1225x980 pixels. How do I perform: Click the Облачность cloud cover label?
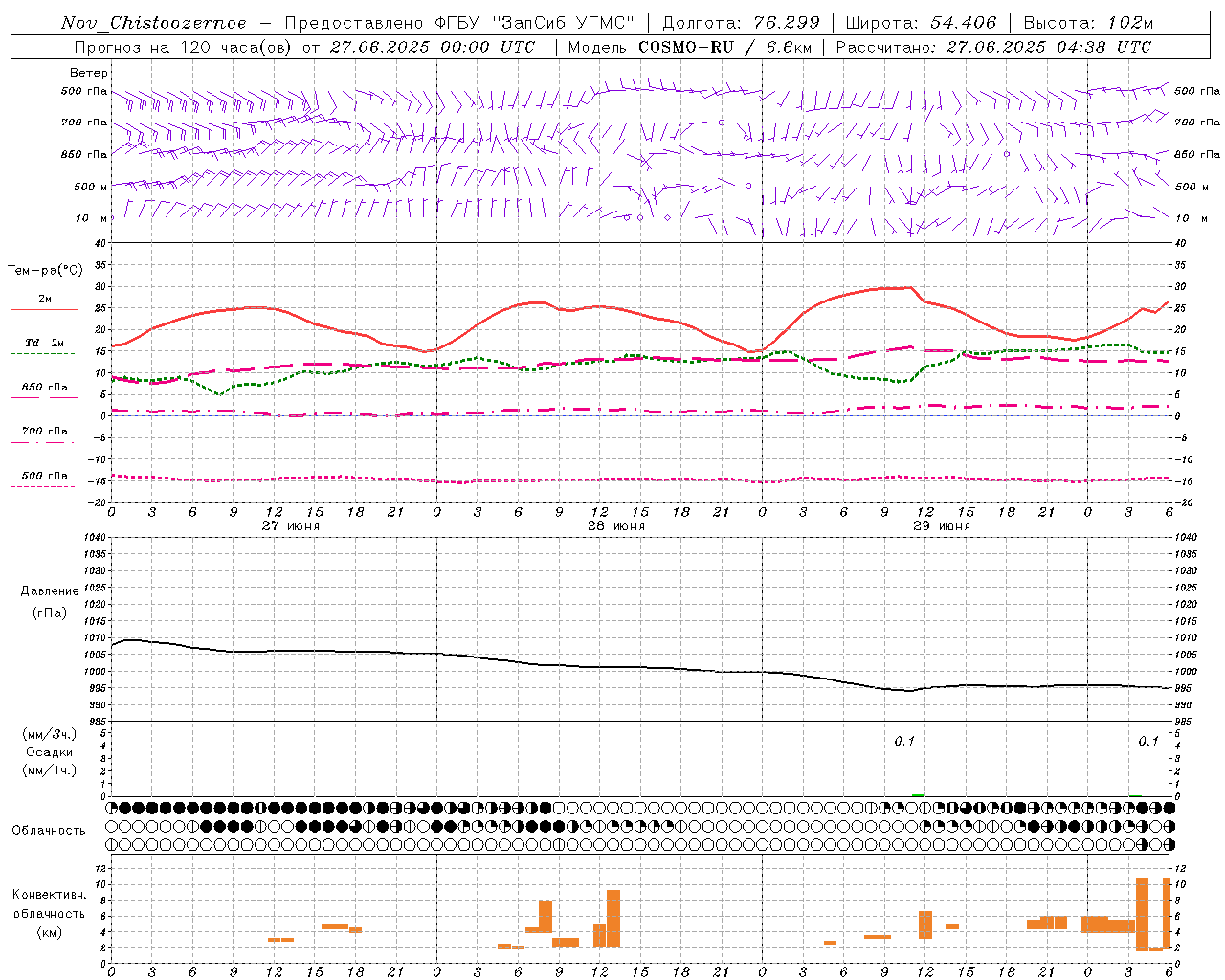coord(49,831)
